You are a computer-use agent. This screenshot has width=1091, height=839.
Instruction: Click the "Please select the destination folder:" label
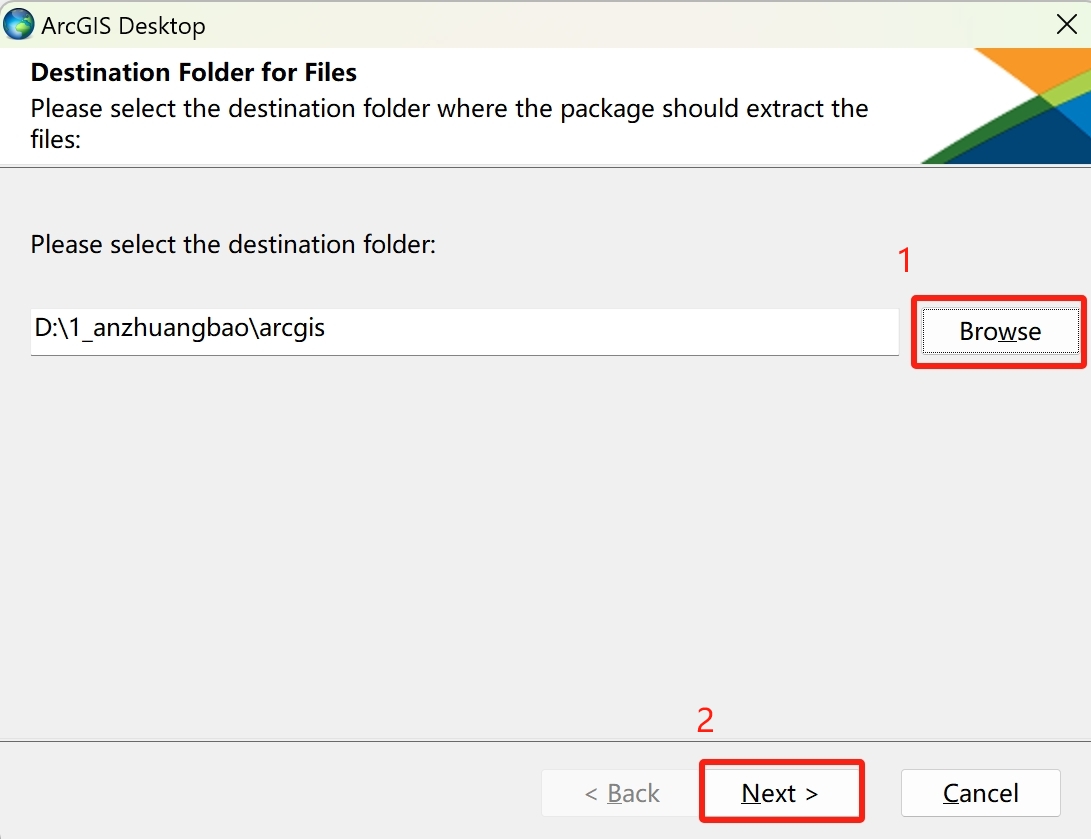tap(233, 245)
